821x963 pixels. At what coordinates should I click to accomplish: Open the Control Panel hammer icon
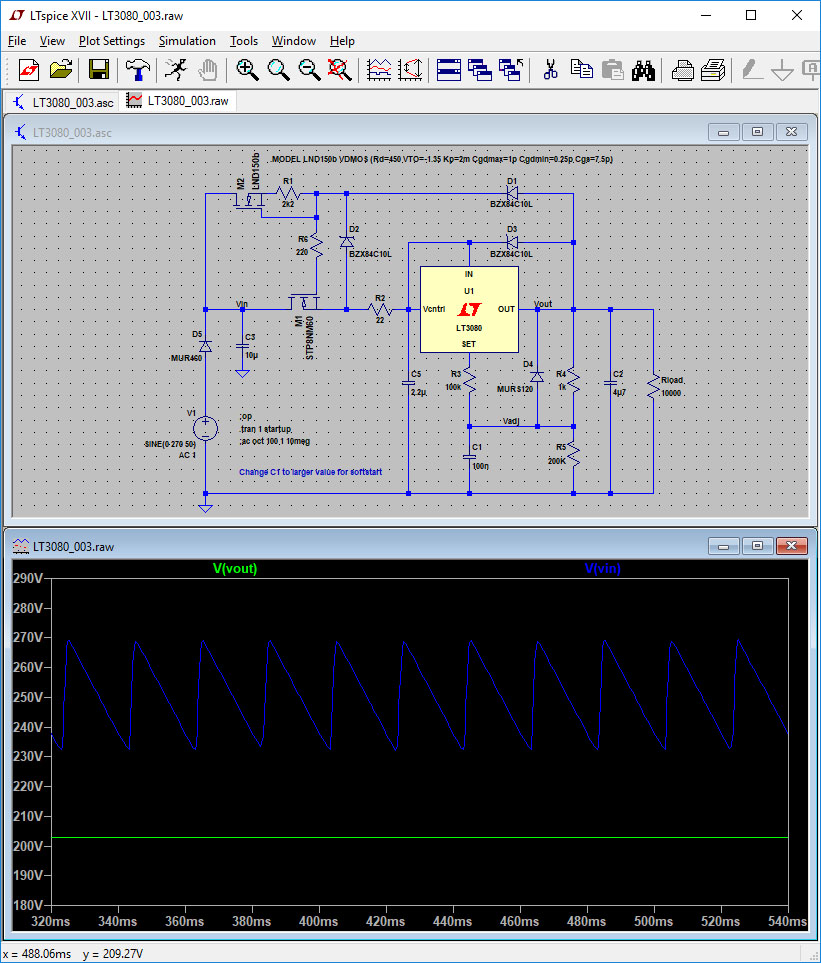(x=138, y=70)
